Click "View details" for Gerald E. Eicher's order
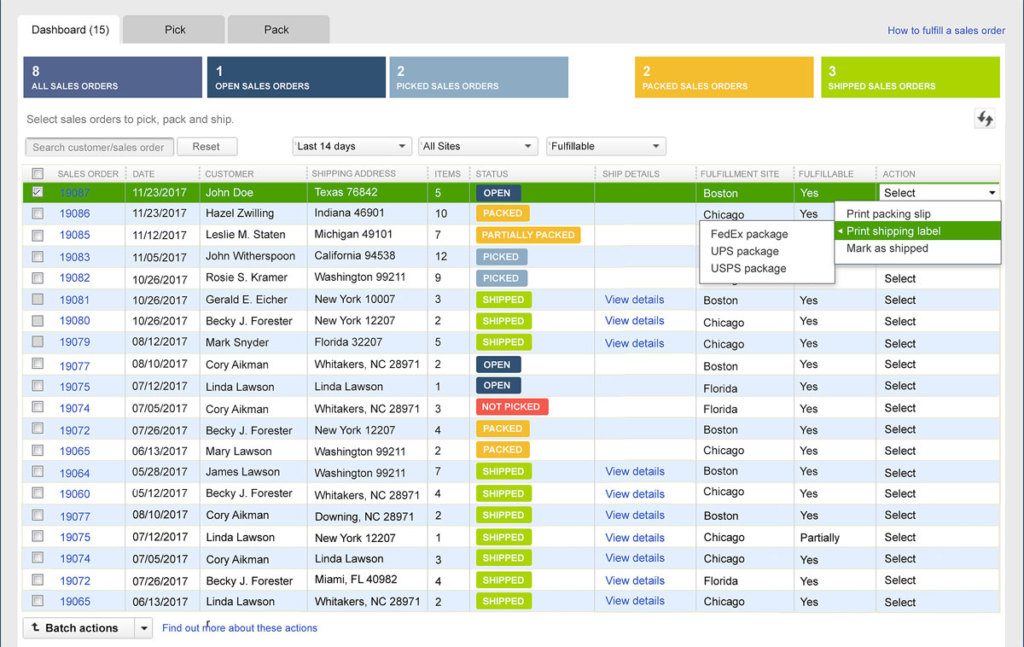This screenshot has width=1024, height=647. tap(634, 299)
